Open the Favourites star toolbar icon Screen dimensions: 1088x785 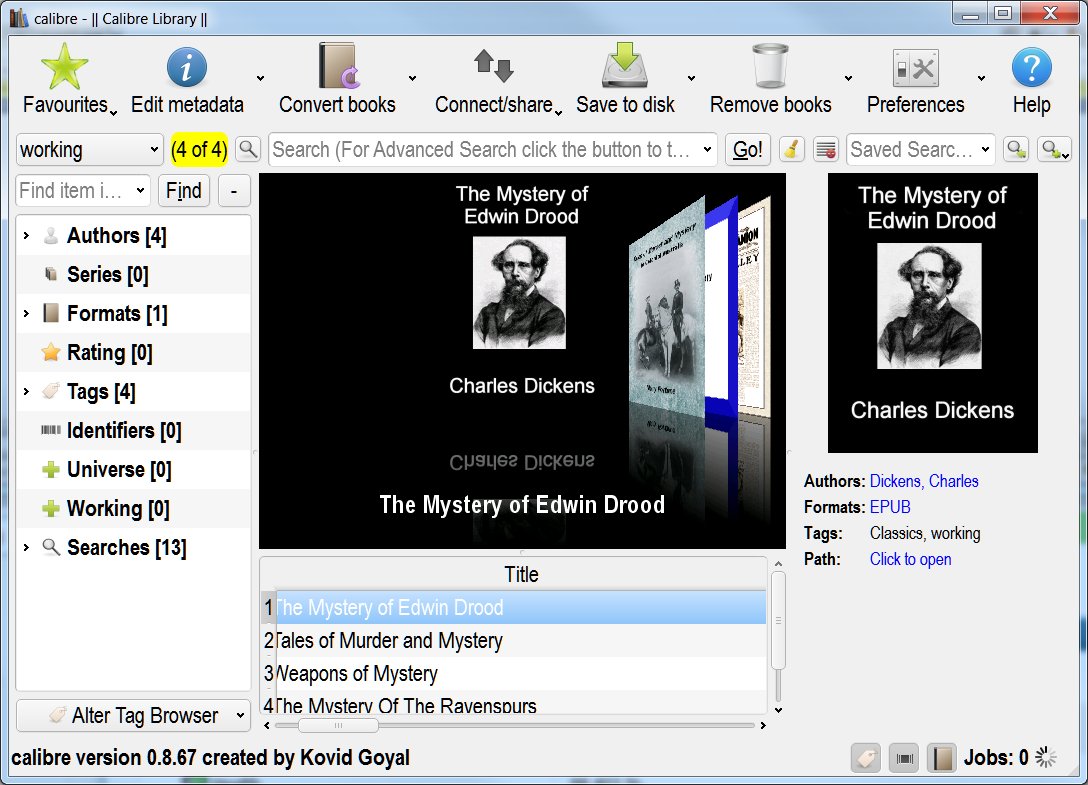65,67
